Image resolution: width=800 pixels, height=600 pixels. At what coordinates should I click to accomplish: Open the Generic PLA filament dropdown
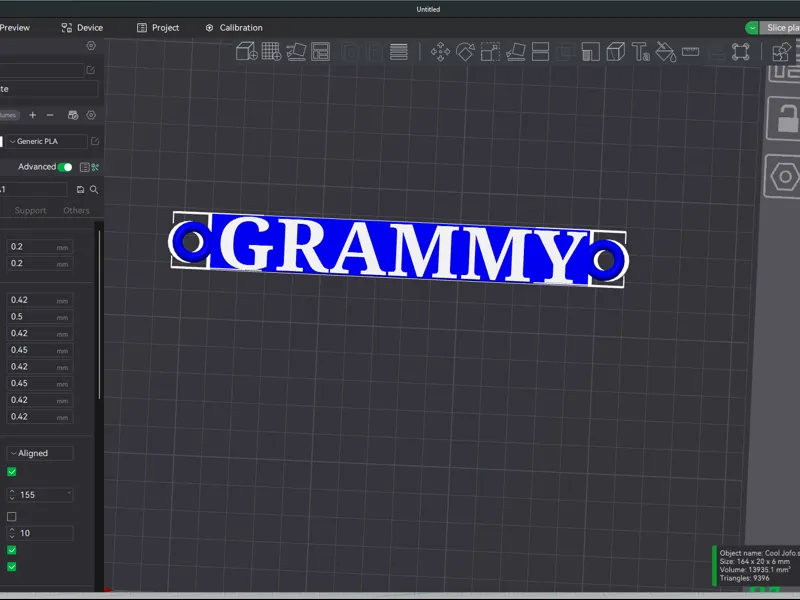(x=47, y=141)
